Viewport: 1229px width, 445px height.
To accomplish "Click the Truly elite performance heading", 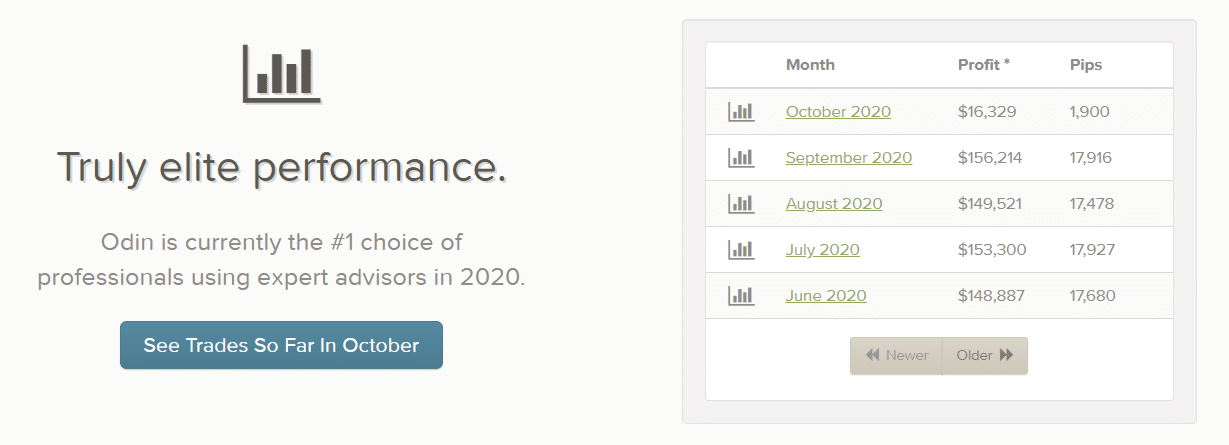I will [x=281, y=167].
